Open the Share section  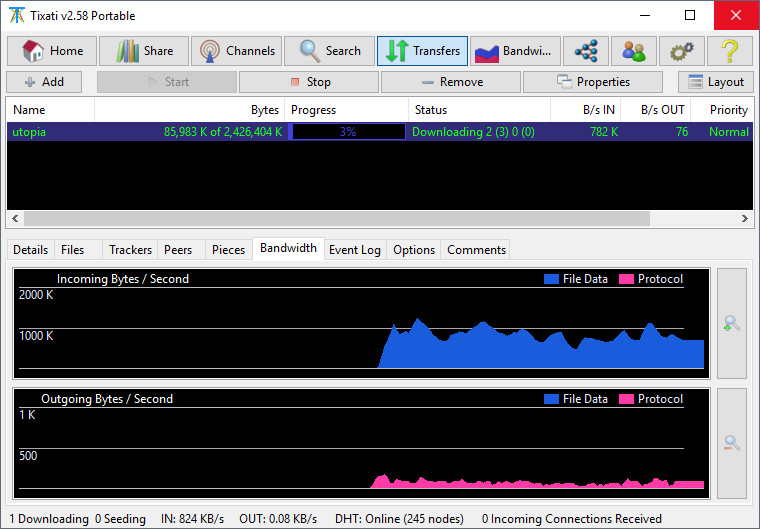[x=144, y=51]
